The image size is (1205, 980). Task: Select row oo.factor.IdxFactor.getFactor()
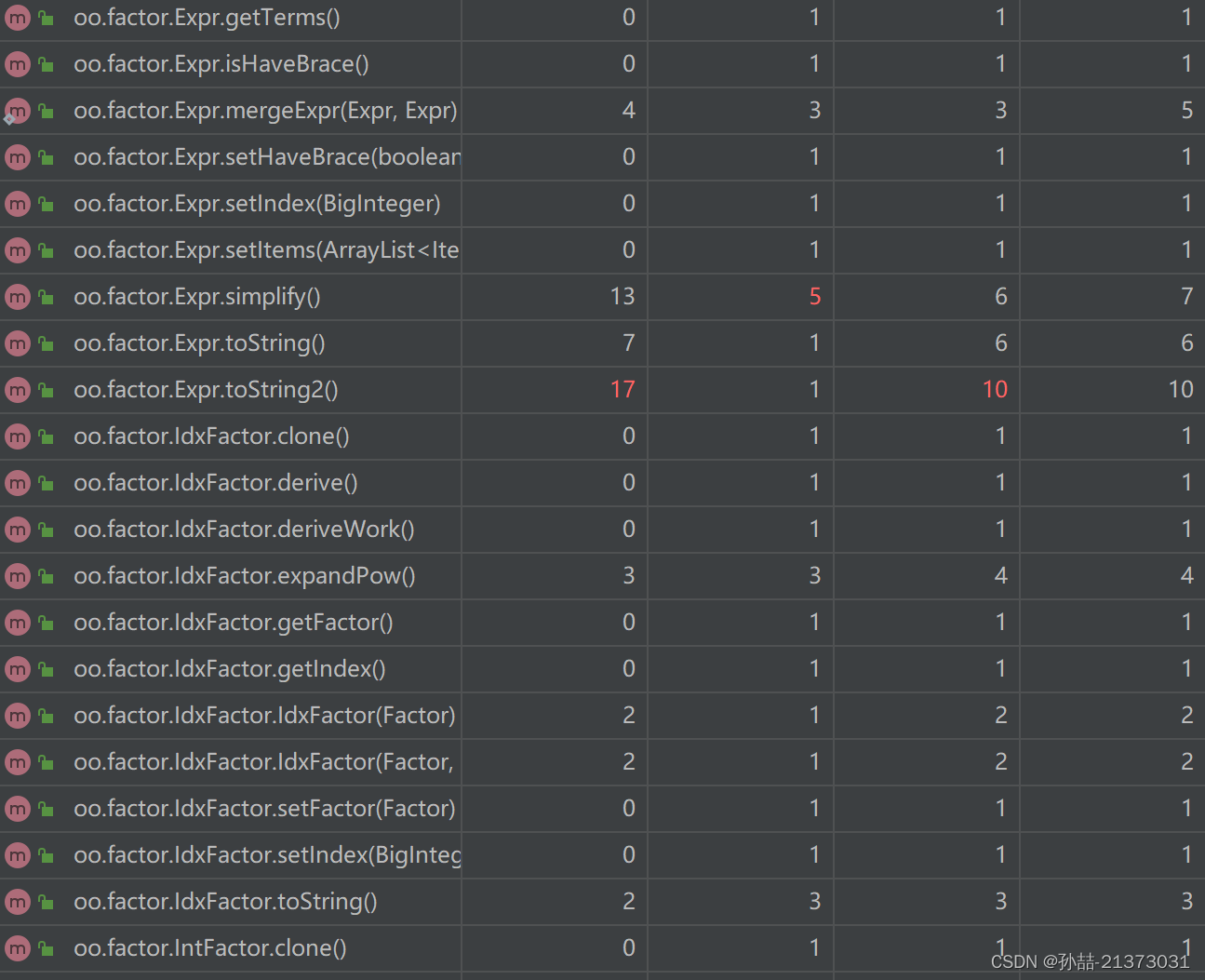click(602, 623)
